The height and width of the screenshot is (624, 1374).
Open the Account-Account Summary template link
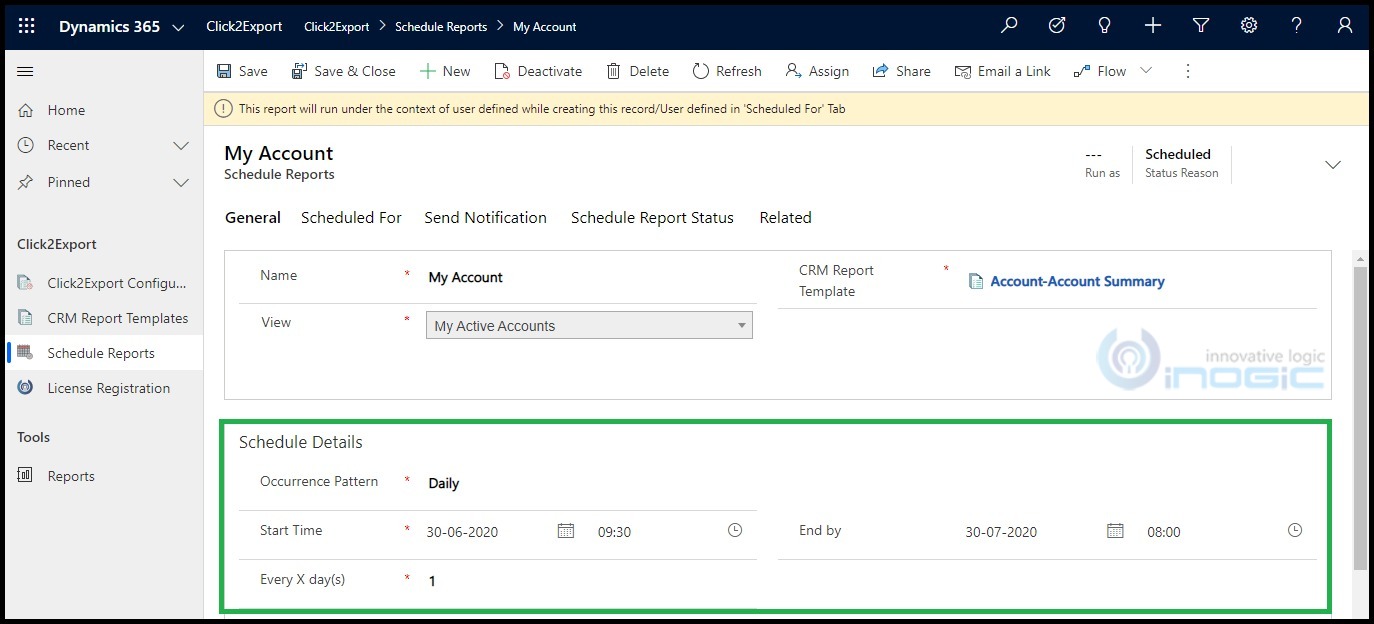point(1077,282)
